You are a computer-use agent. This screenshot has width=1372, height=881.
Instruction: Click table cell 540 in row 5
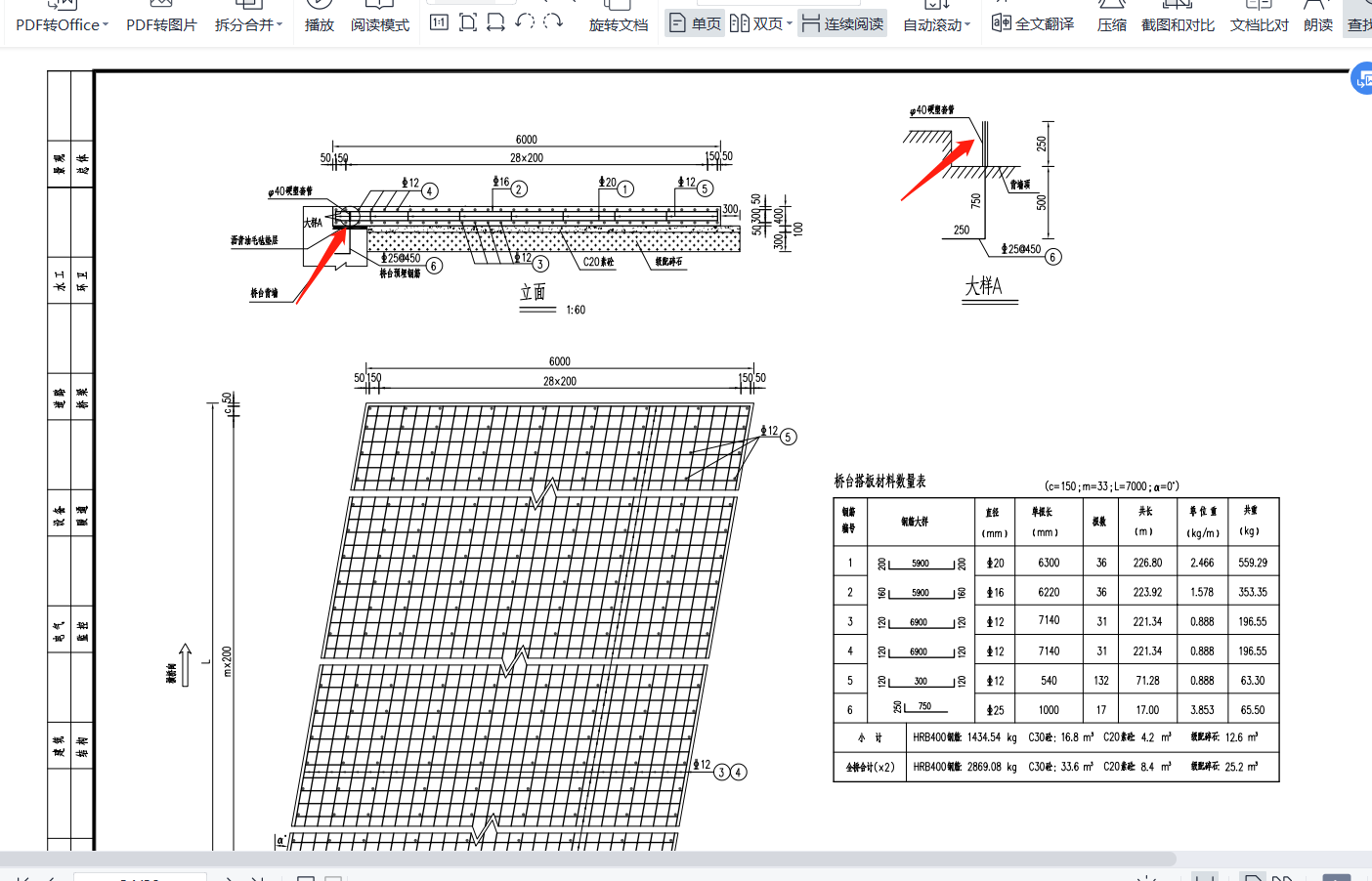[1049, 681]
